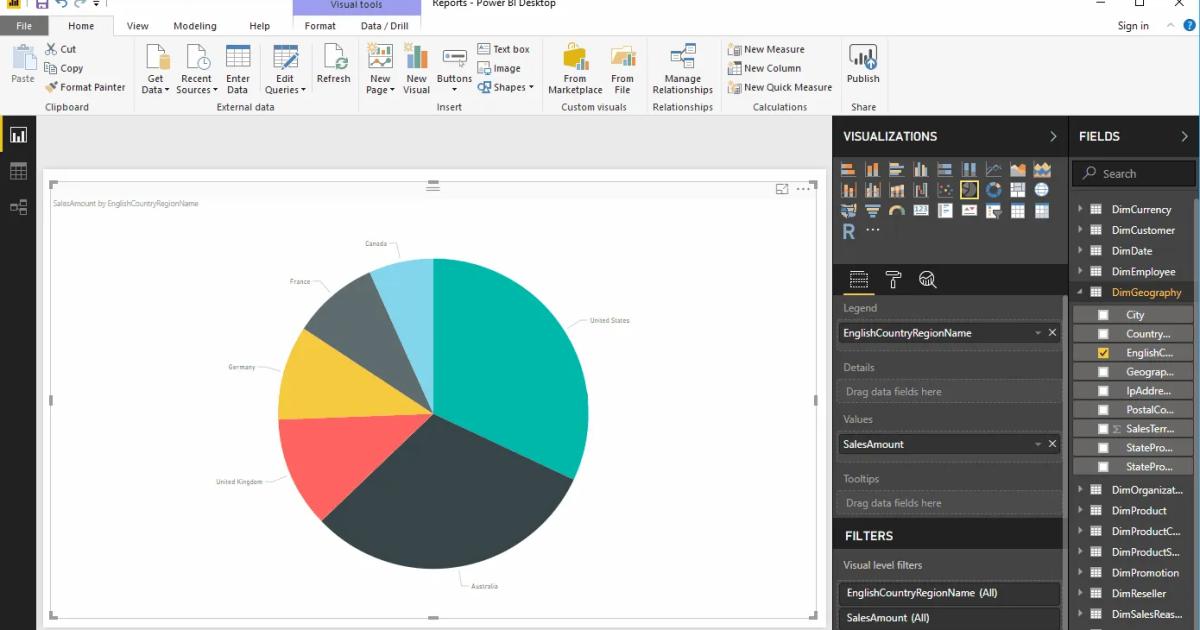Screen dimensions: 1200x630
Task: Check the City field in DimGeography
Action: 1101,314
